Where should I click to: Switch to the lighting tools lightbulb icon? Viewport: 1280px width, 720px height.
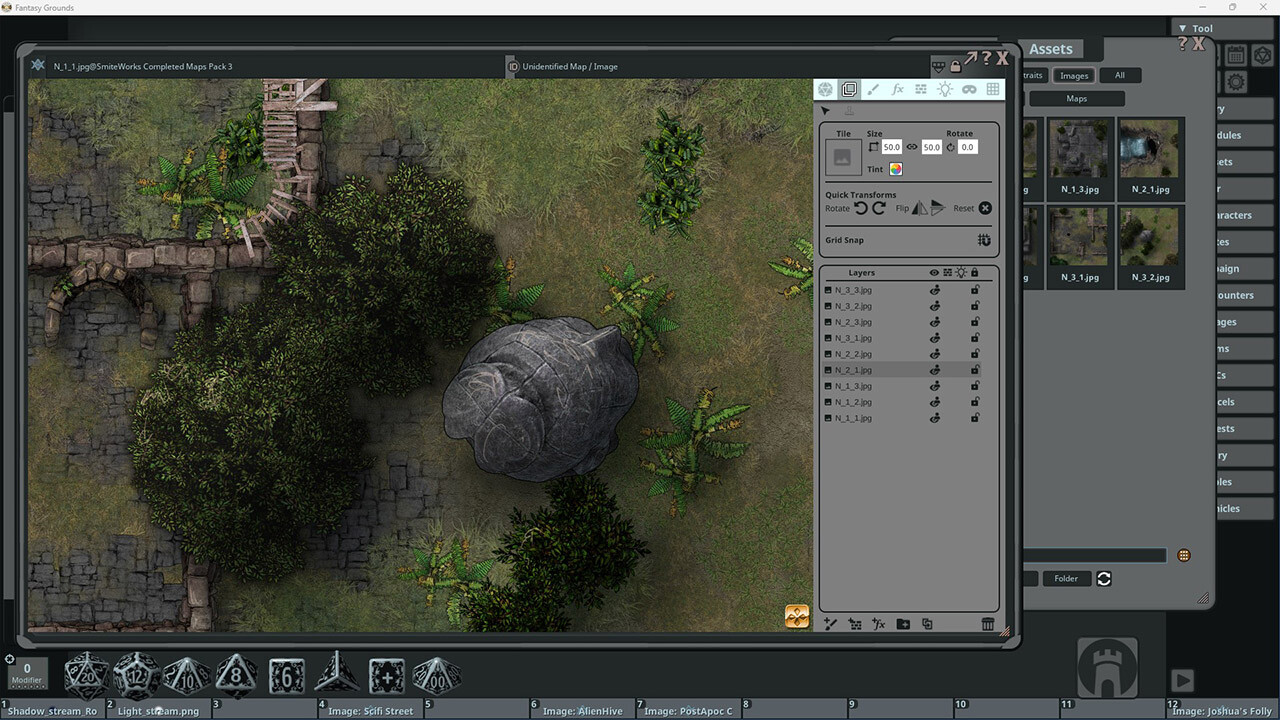coord(944,89)
